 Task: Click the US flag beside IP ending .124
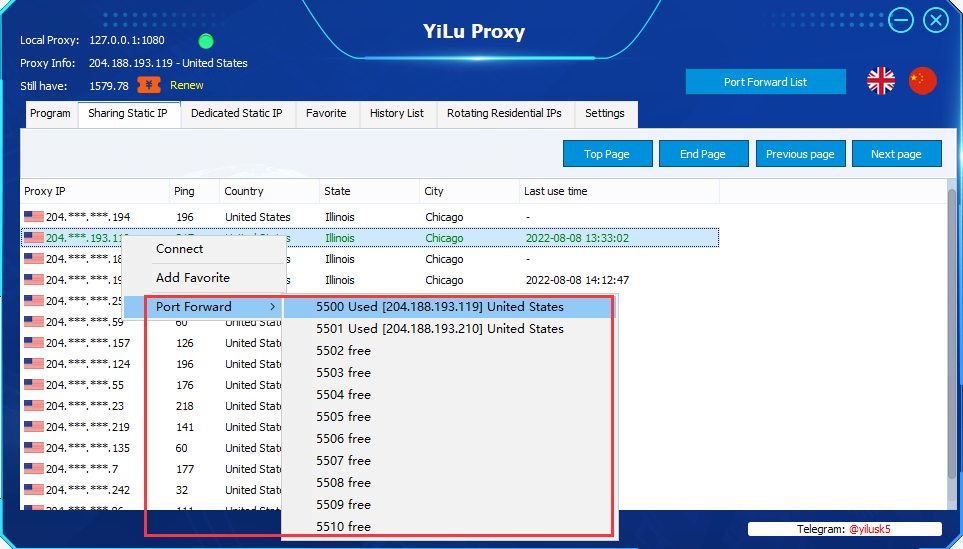tap(34, 363)
